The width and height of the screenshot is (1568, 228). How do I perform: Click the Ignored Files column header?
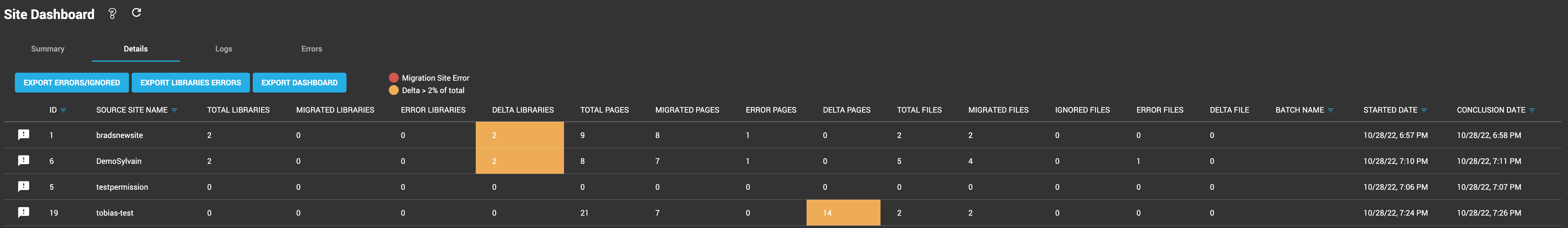pyautogui.click(x=1082, y=110)
